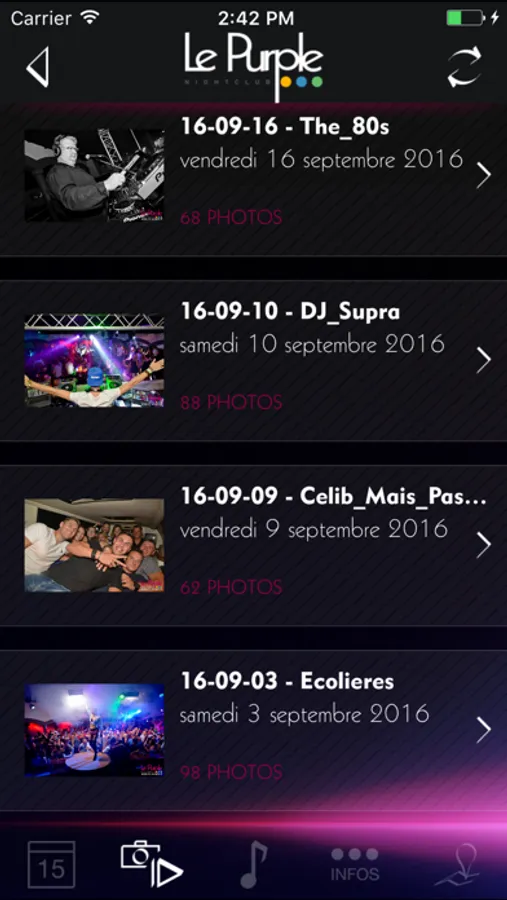This screenshot has height=900, width=507.
Task: Tap the 88 PHOTOS label
Action: (x=231, y=402)
